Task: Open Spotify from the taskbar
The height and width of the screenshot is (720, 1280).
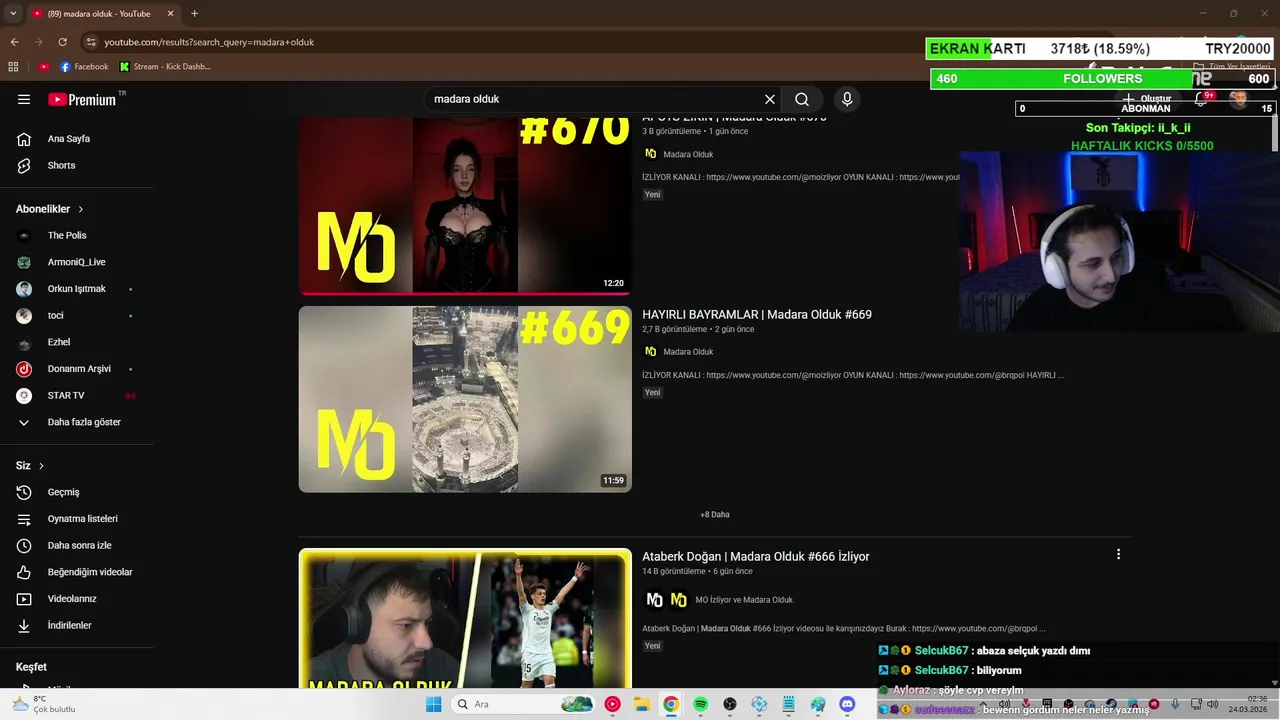Action: 700,704
